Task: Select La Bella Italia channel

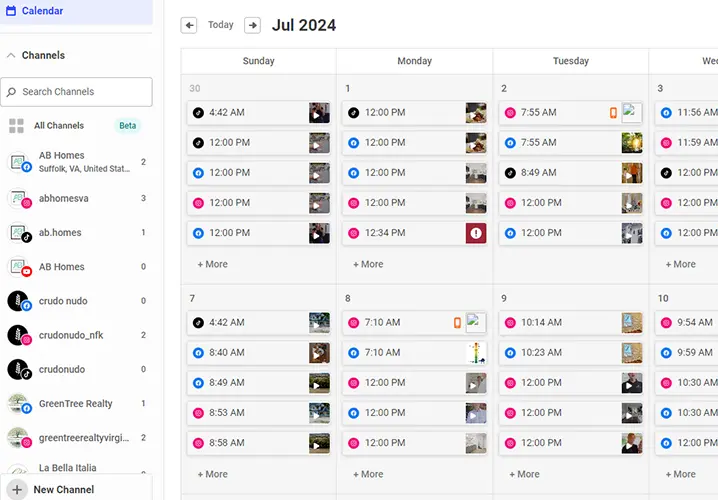Action: pos(76,468)
